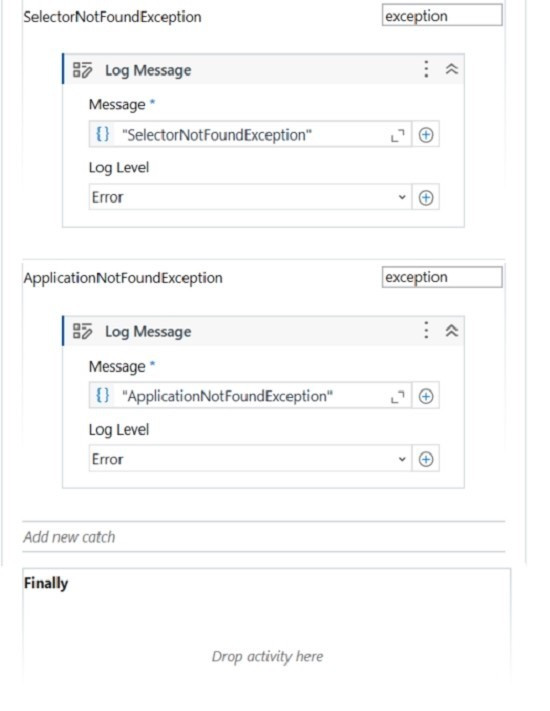Click plus button beside "SelectorNotFoundException" message field

(x=426, y=135)
